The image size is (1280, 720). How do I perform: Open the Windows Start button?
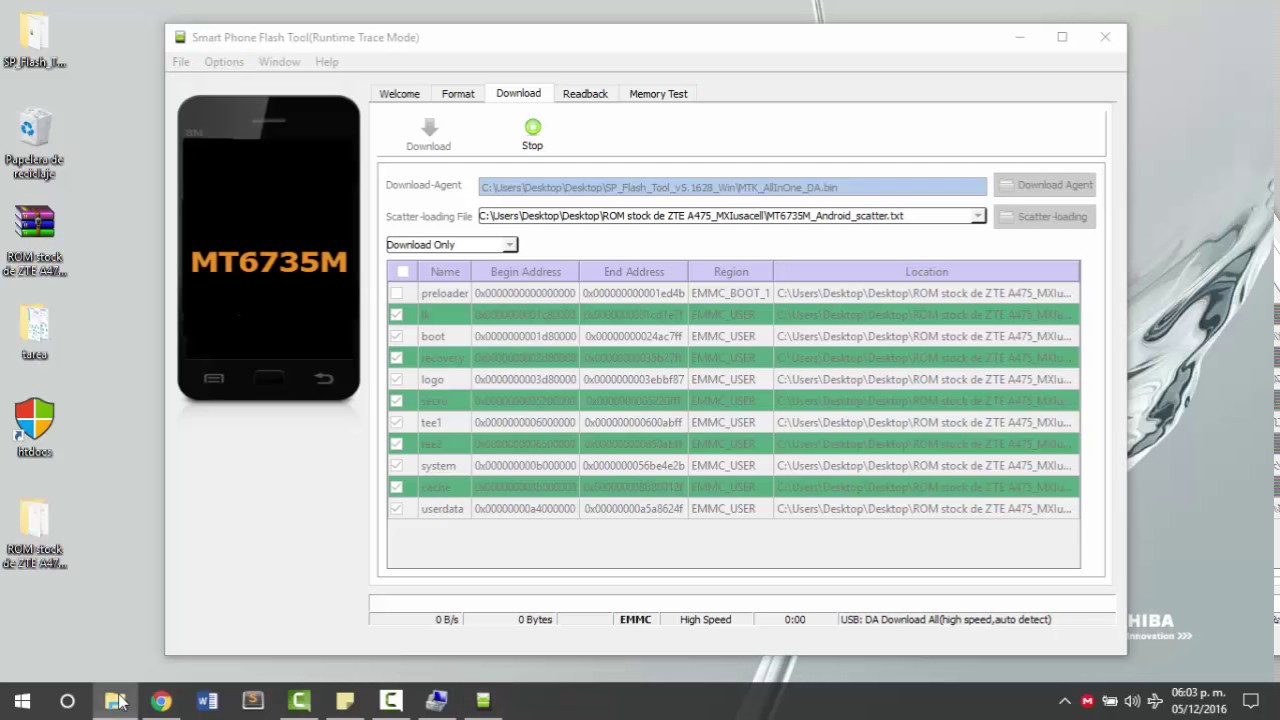click(22, 701)
